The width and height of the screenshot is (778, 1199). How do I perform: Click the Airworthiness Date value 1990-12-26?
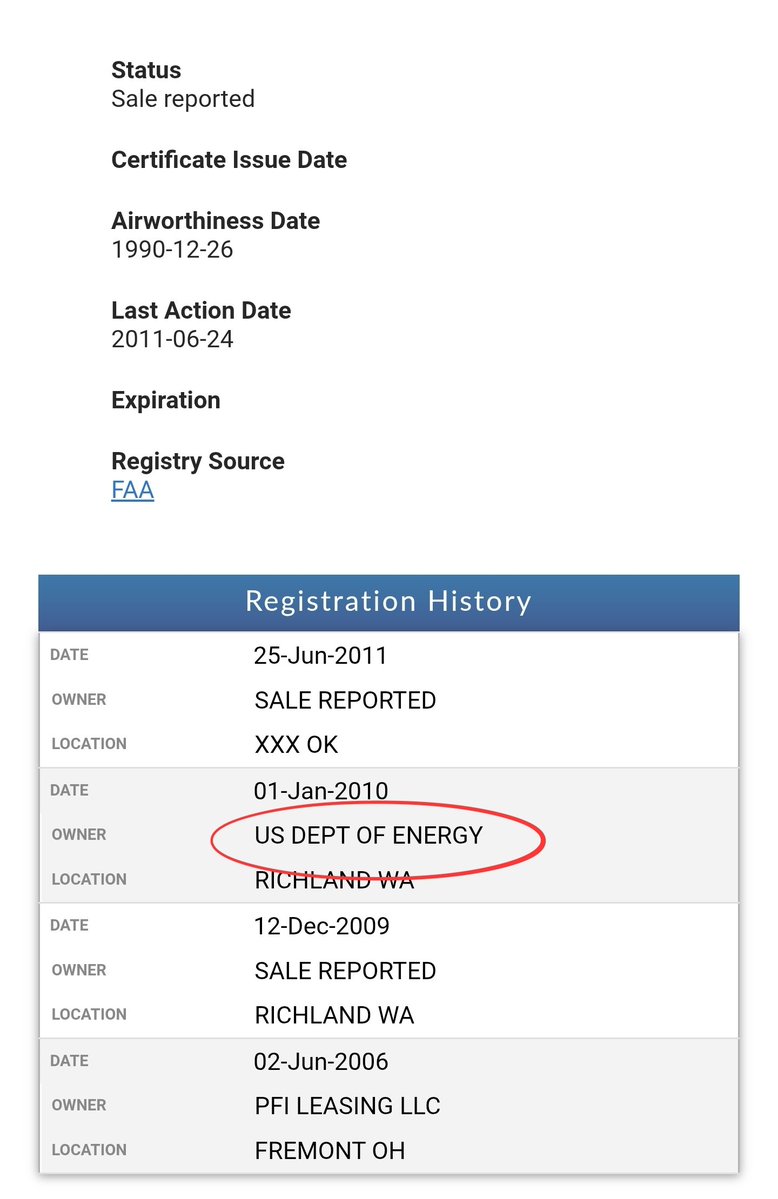[x=172, y=249]
